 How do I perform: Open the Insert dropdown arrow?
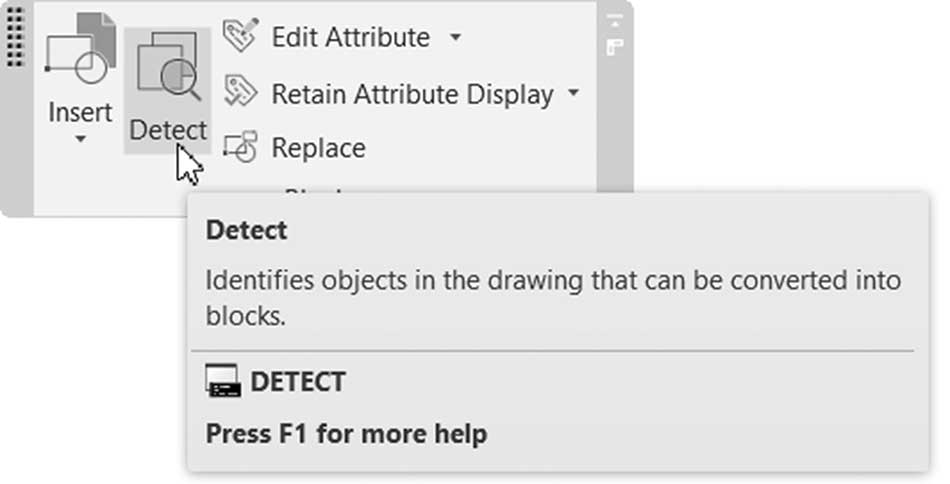coord(80,139)
